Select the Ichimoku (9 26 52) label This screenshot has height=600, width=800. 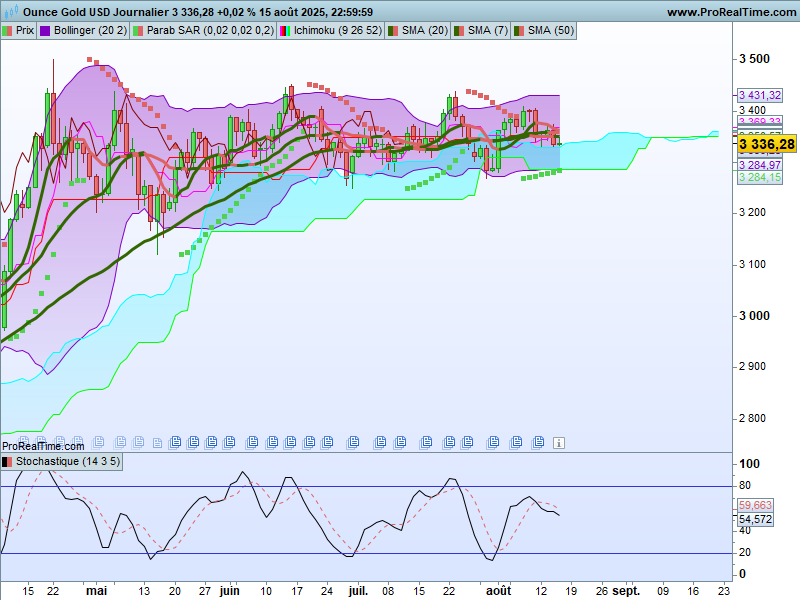(x=333, y=31)
